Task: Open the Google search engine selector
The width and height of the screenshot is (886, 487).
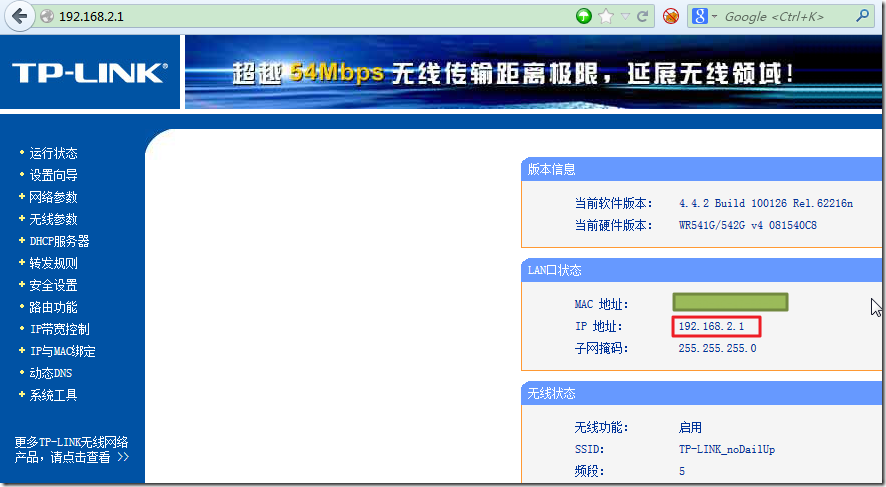Action: coord(704,16)
